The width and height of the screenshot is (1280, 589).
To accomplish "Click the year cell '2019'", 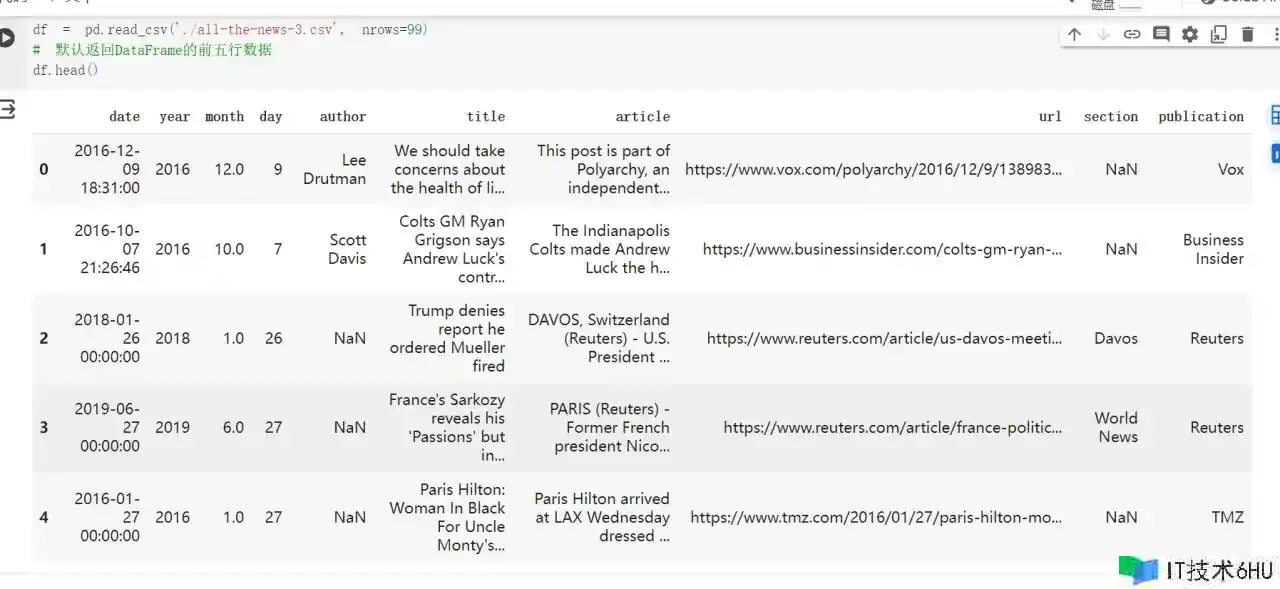I will click(x=172, y=427).
